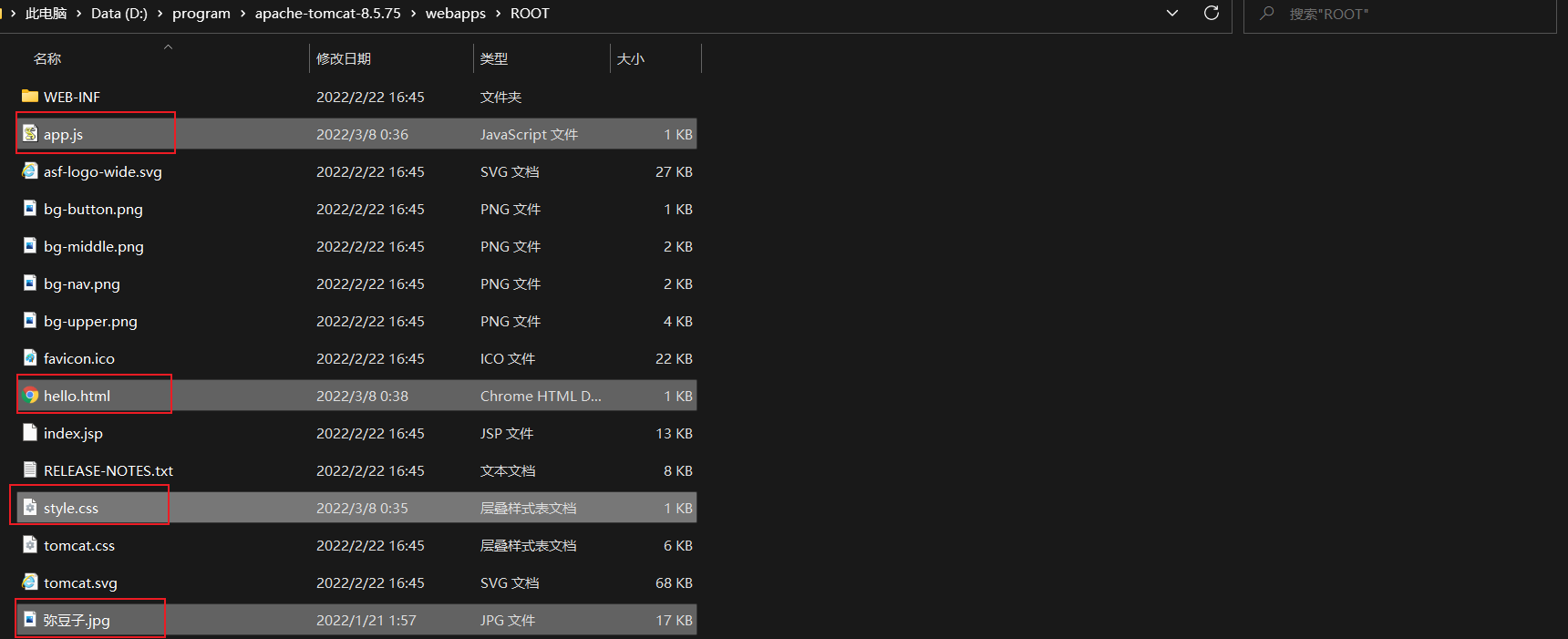1568x639 pixels.
Task: Click the bg-middle.png image icon
Action: 30,245
